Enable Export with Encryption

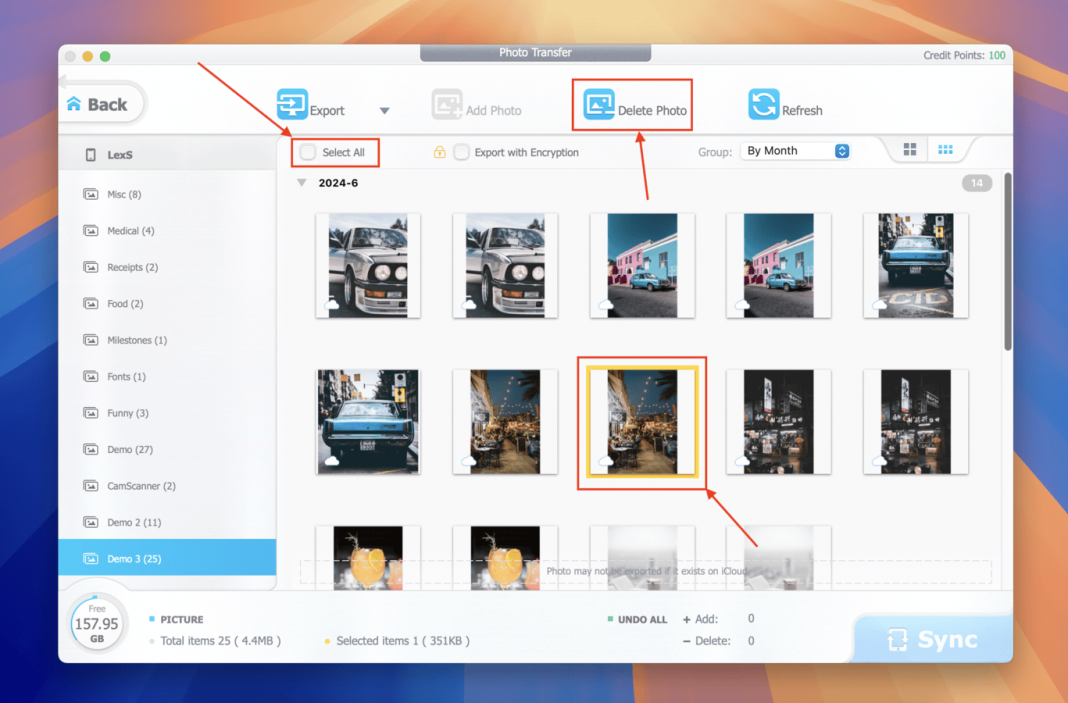coord(461,152)
